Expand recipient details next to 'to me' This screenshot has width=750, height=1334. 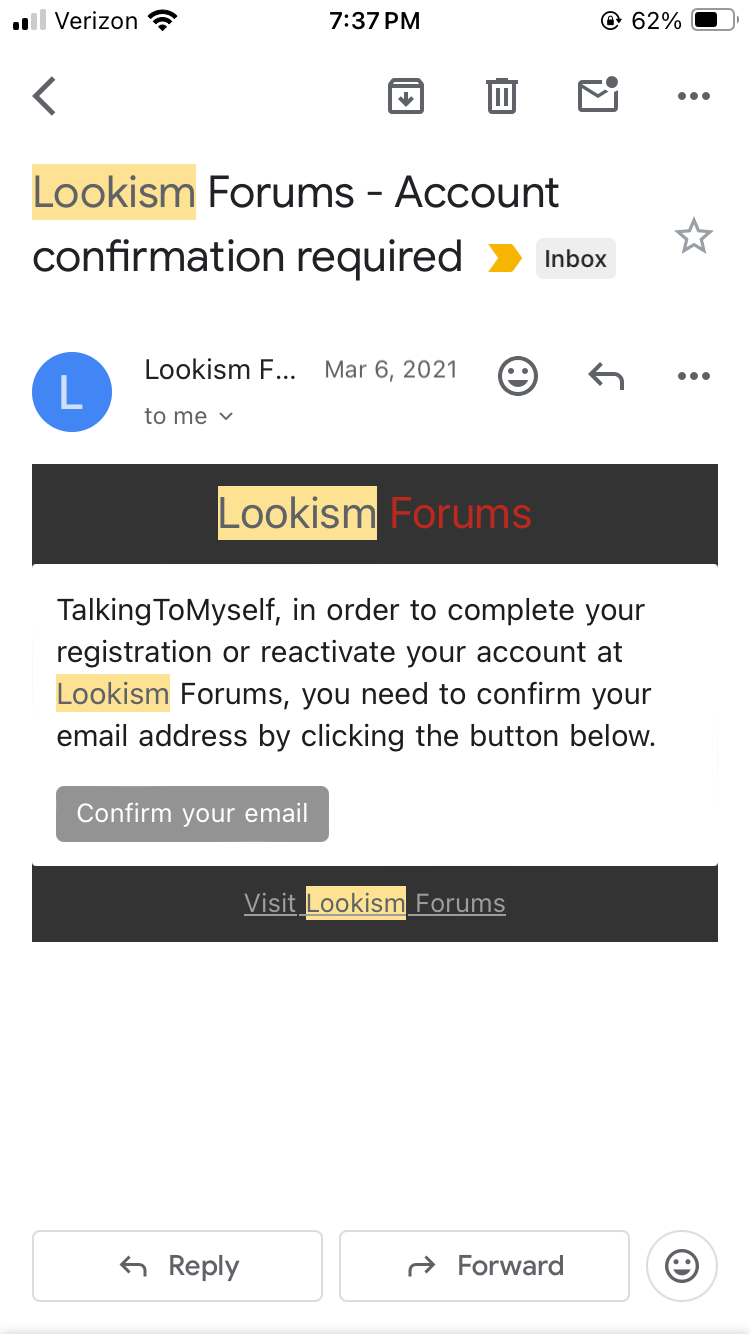[226, 416]
